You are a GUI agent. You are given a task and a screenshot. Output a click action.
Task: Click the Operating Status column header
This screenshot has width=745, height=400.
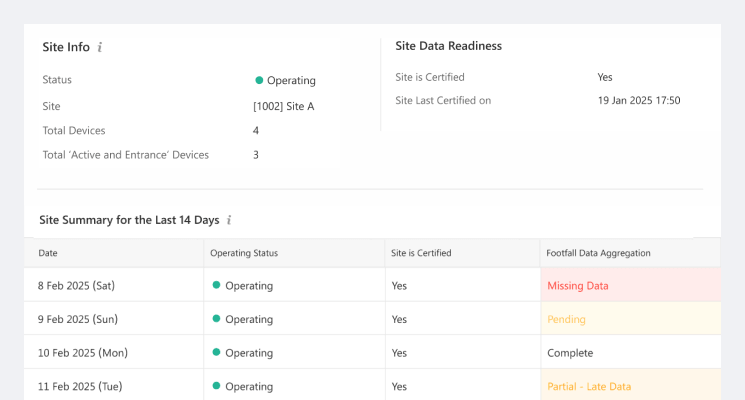244,253
